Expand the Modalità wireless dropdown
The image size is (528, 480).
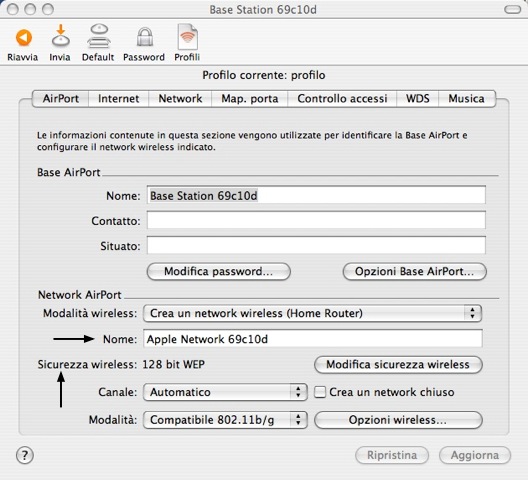[x=312, y=313]
